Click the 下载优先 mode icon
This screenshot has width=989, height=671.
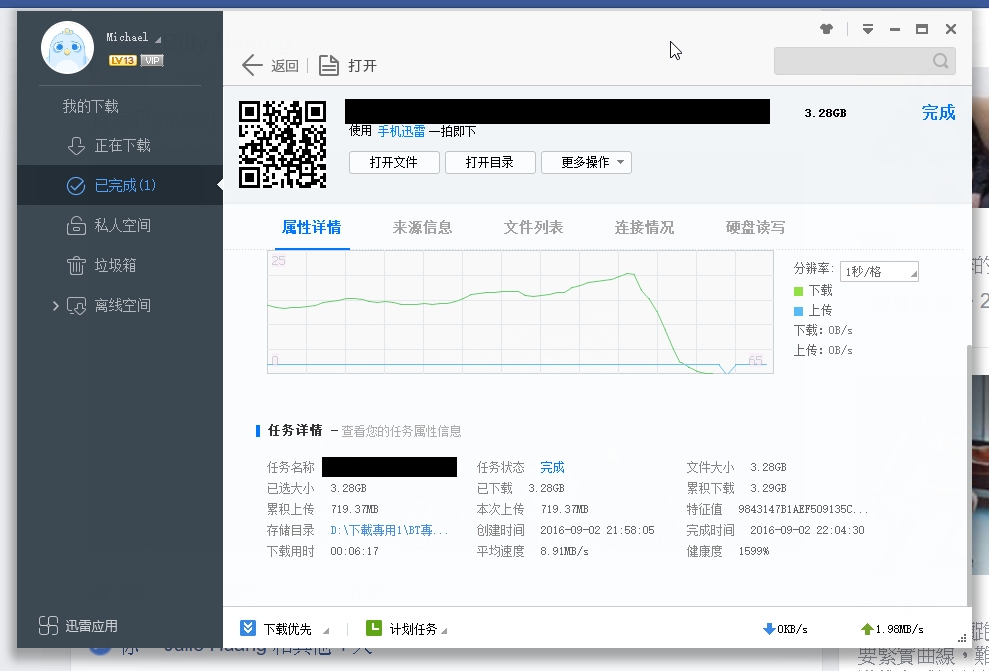pos(248,628)
